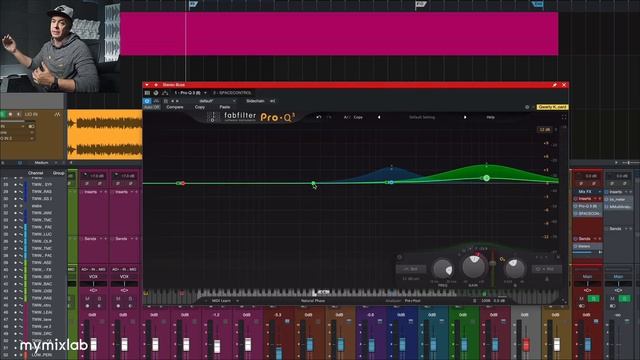Go to the previous Pro-Q preset arrow
640x360 pixels.
pos(379,117)
